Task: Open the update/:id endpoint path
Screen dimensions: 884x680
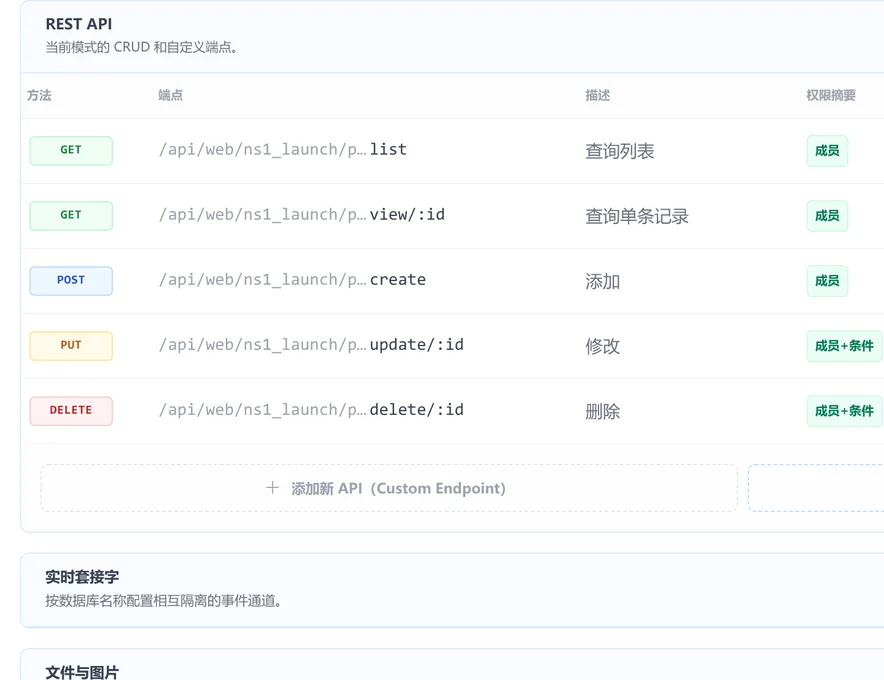Action: point(311,345)
